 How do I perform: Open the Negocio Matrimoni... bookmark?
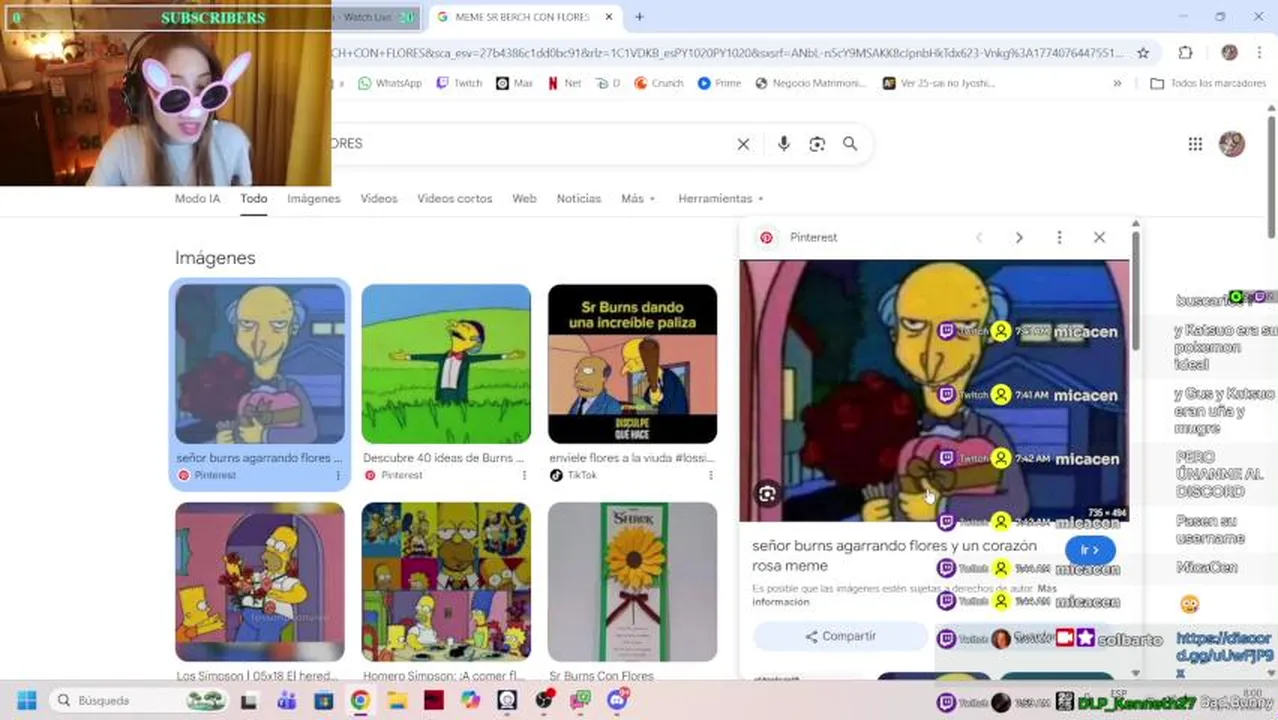[x=811, y=83]
